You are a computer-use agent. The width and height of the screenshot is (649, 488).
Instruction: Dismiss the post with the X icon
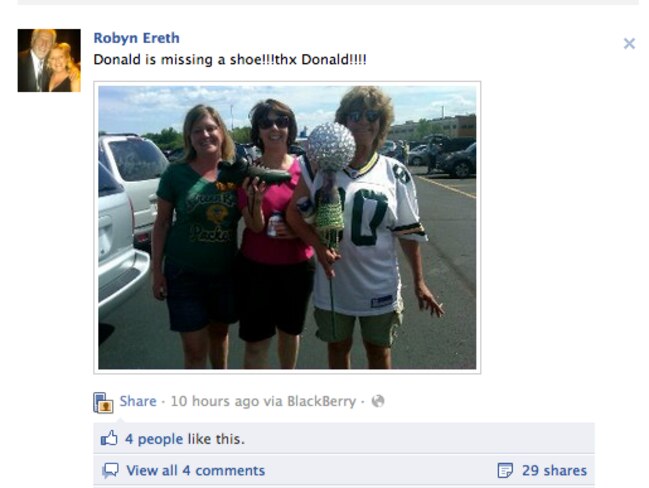(x=629, y=43)
